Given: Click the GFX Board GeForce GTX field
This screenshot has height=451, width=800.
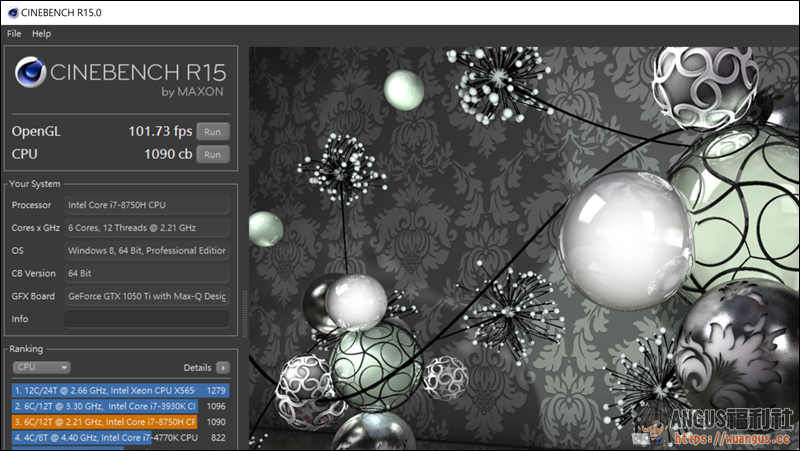Looking at the screenshot, I should coord(146,296).
